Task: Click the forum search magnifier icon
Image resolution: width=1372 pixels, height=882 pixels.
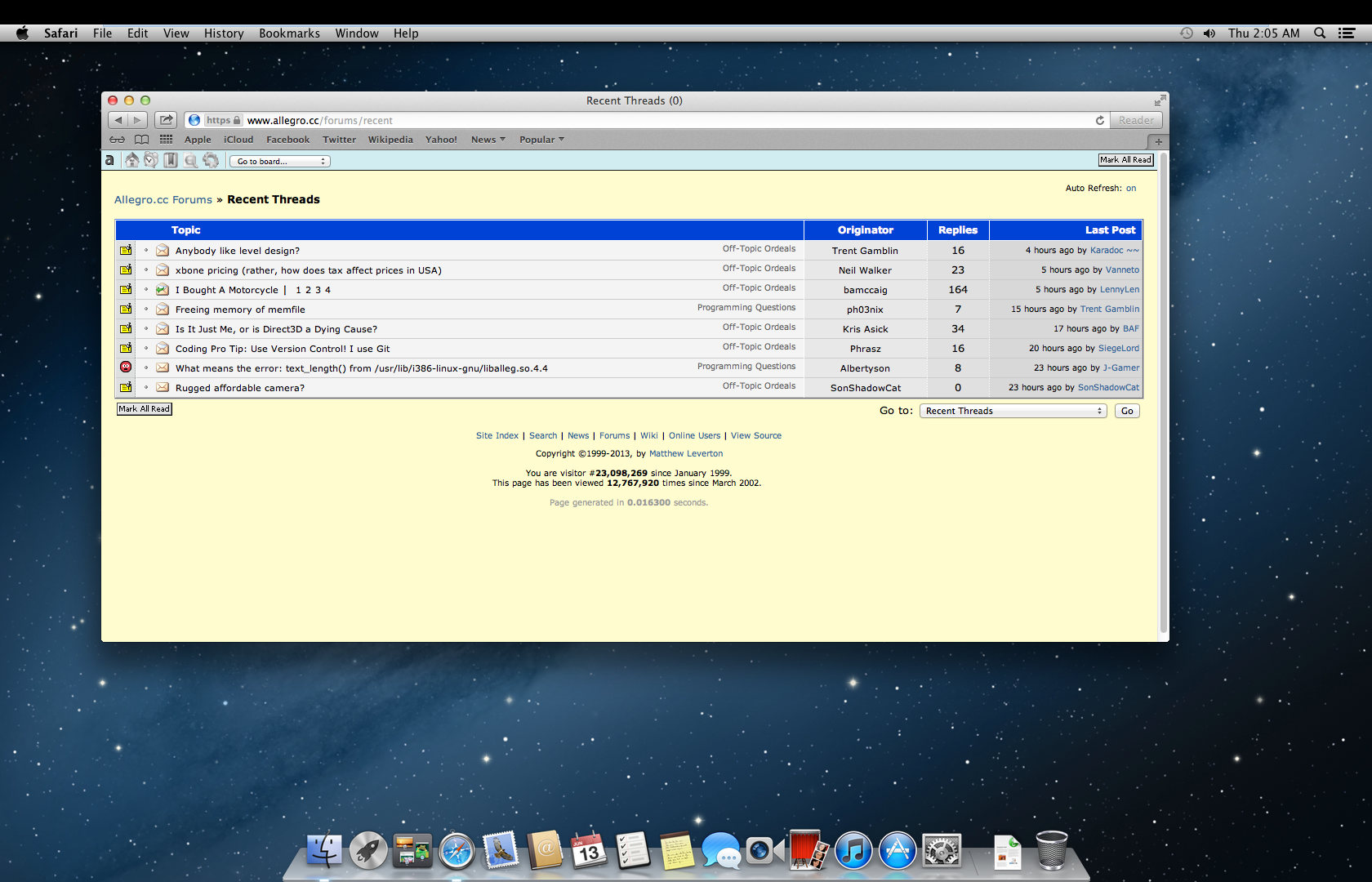Action: (x=190, y=160)
